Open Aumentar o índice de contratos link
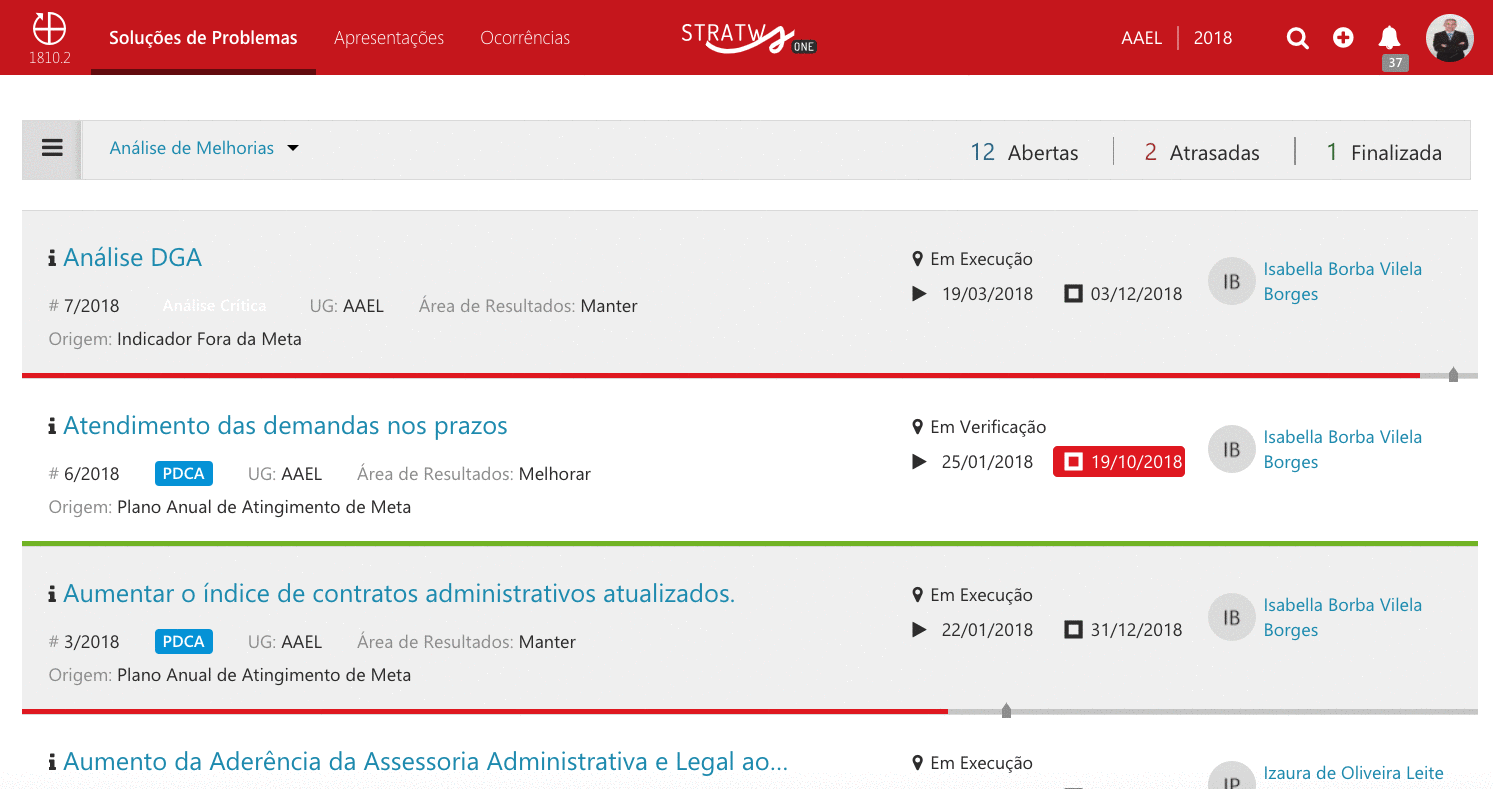 pyautogui.click(x=399, y=594)
